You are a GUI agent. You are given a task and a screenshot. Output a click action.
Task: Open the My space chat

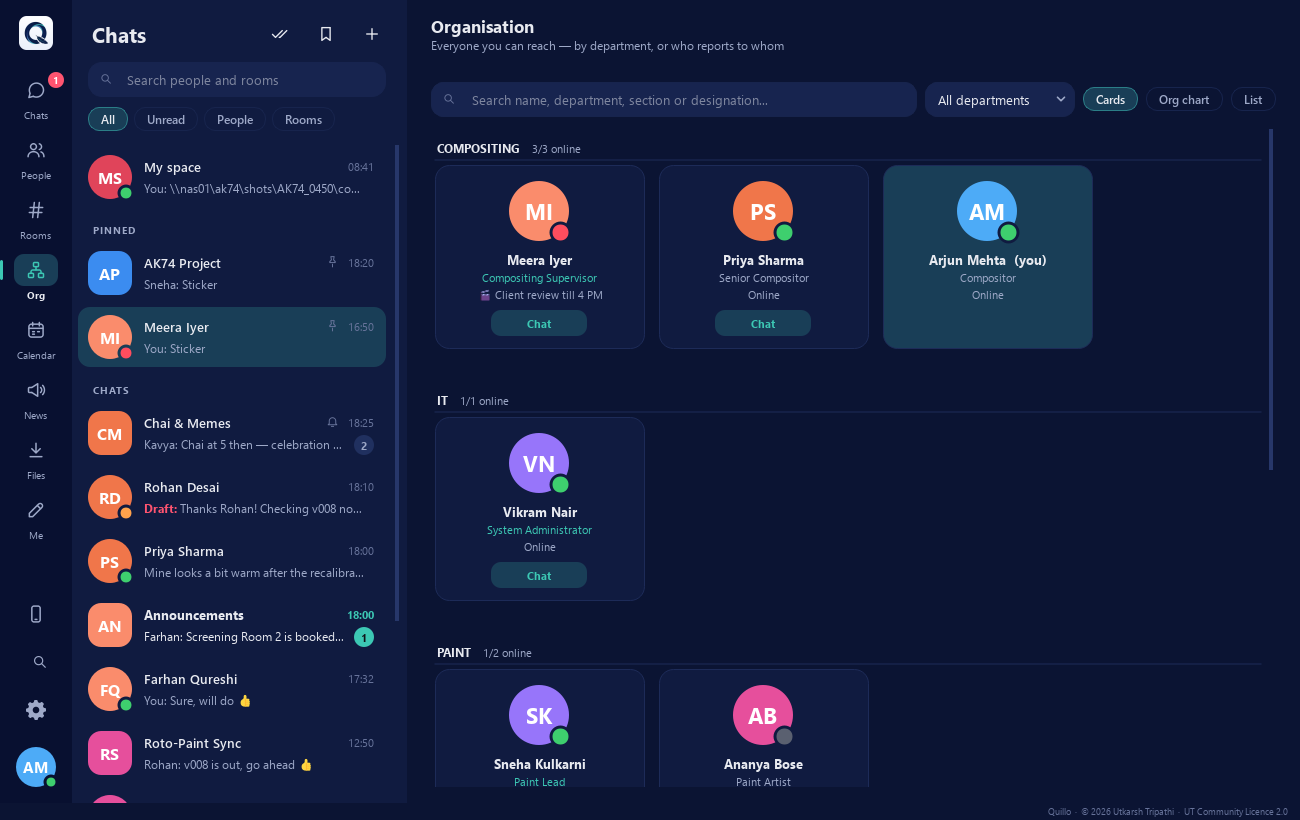pos(232,177)
